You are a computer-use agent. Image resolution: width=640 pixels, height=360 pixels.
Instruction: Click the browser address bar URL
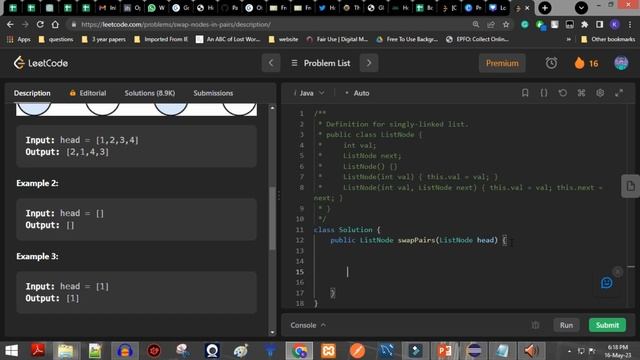(x=176, y=24)
